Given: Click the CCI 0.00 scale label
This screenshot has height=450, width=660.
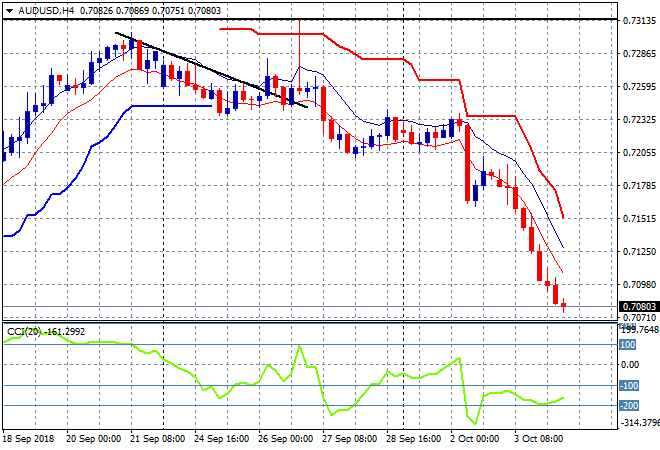Looking at the screenshot, I should coord(630,365).
